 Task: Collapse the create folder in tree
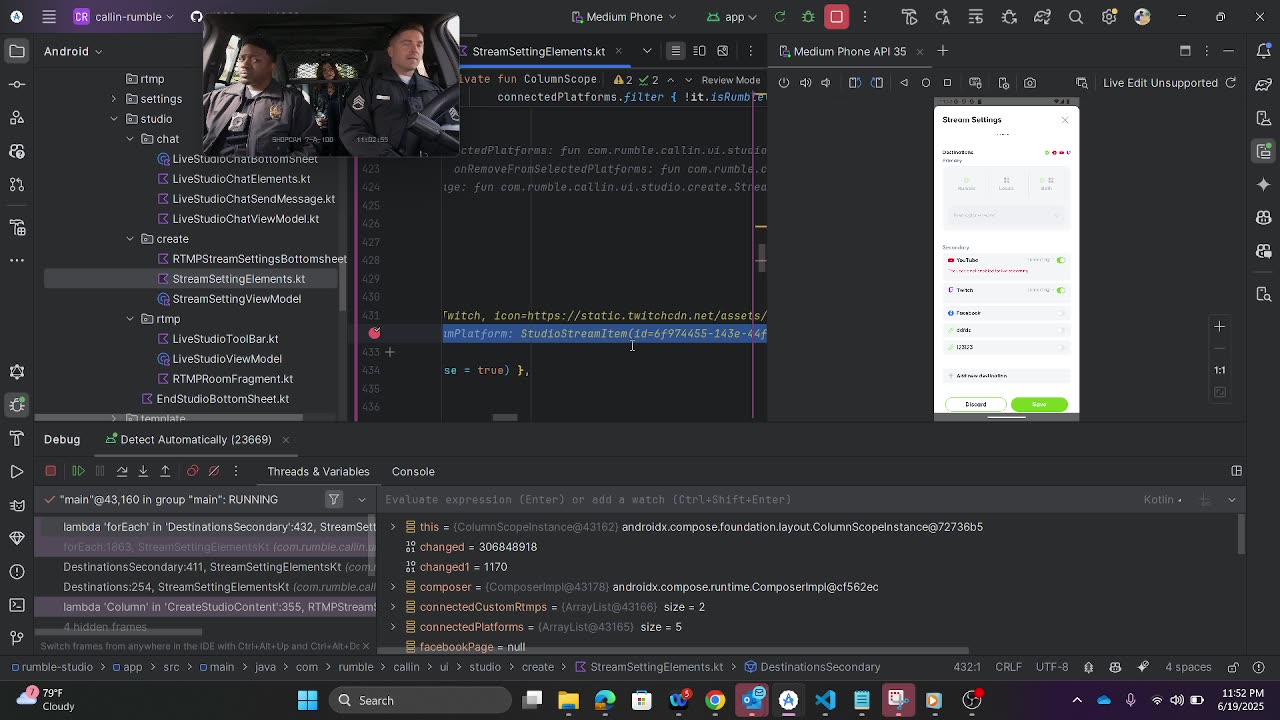(131, 239)
